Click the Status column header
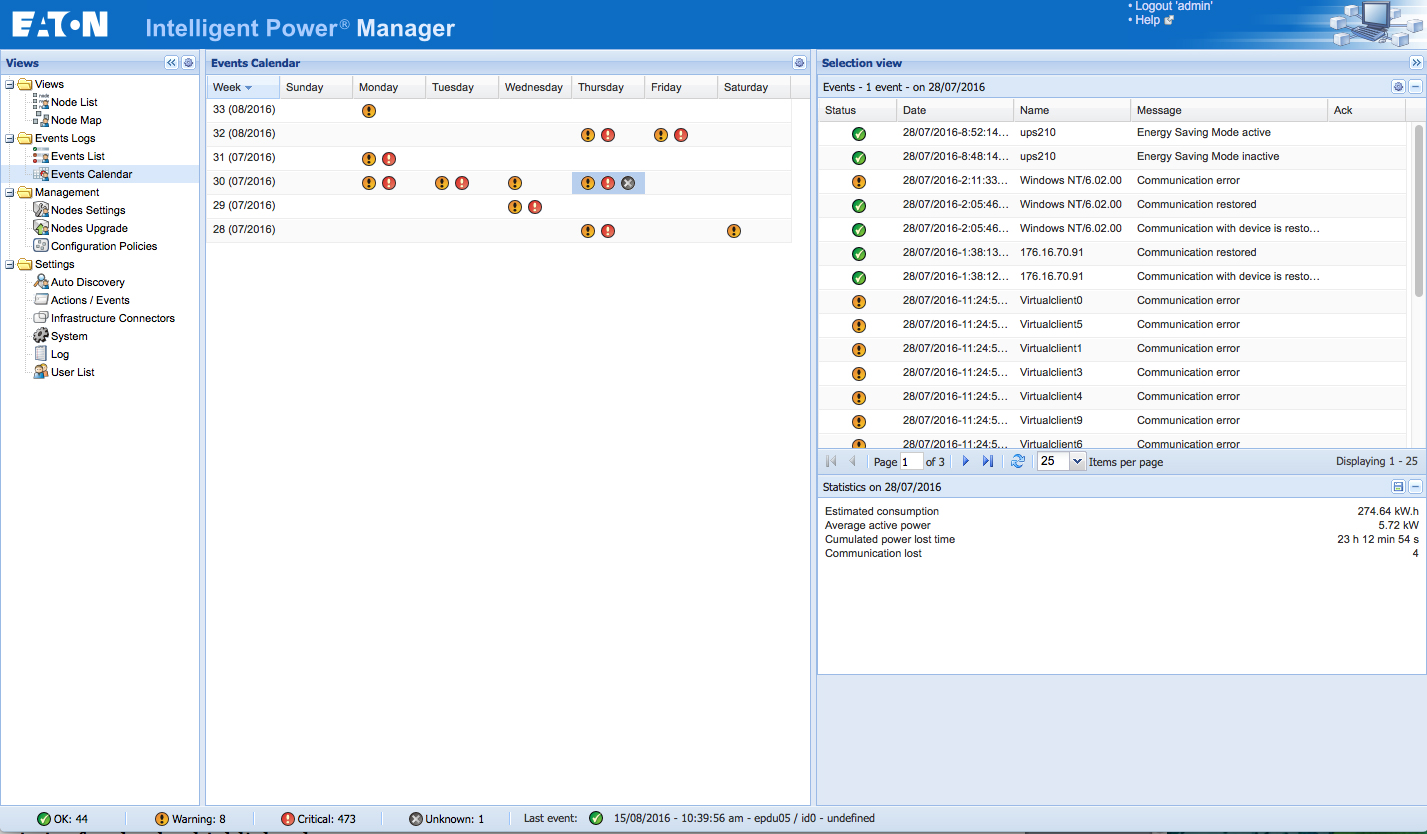Screen dimensions: 1427x834 point(857,110)
